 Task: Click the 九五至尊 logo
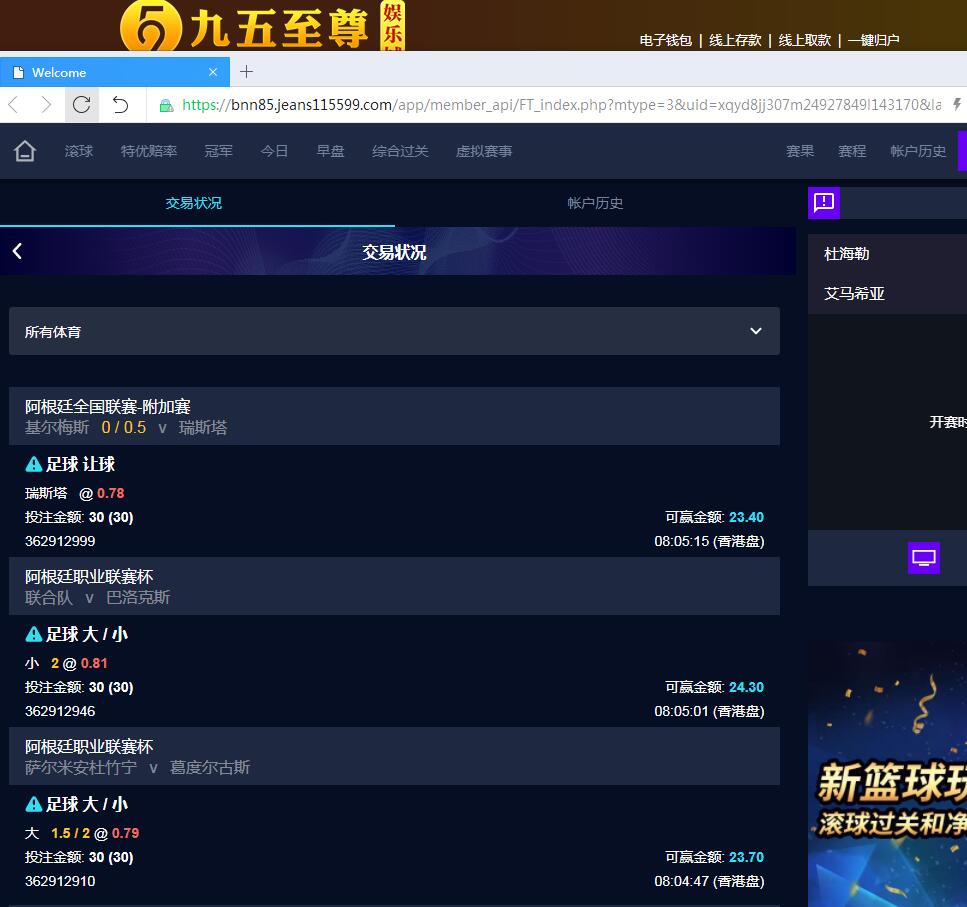262,26
